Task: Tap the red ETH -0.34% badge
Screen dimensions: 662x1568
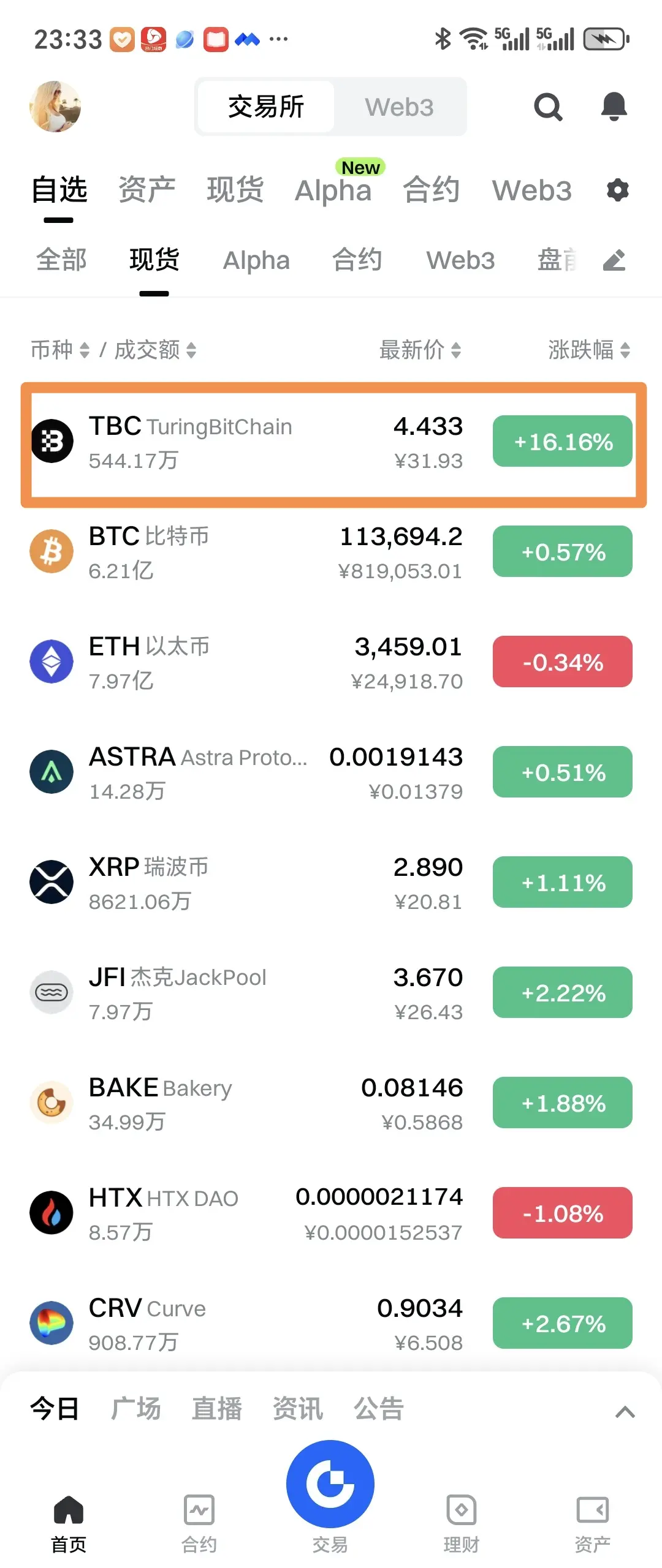Action: pos(562,661)
